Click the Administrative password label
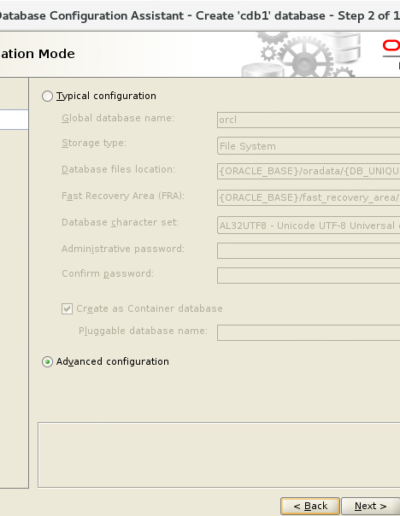The image size is (400, 516). pyautogui.click(x=123, y=249)
